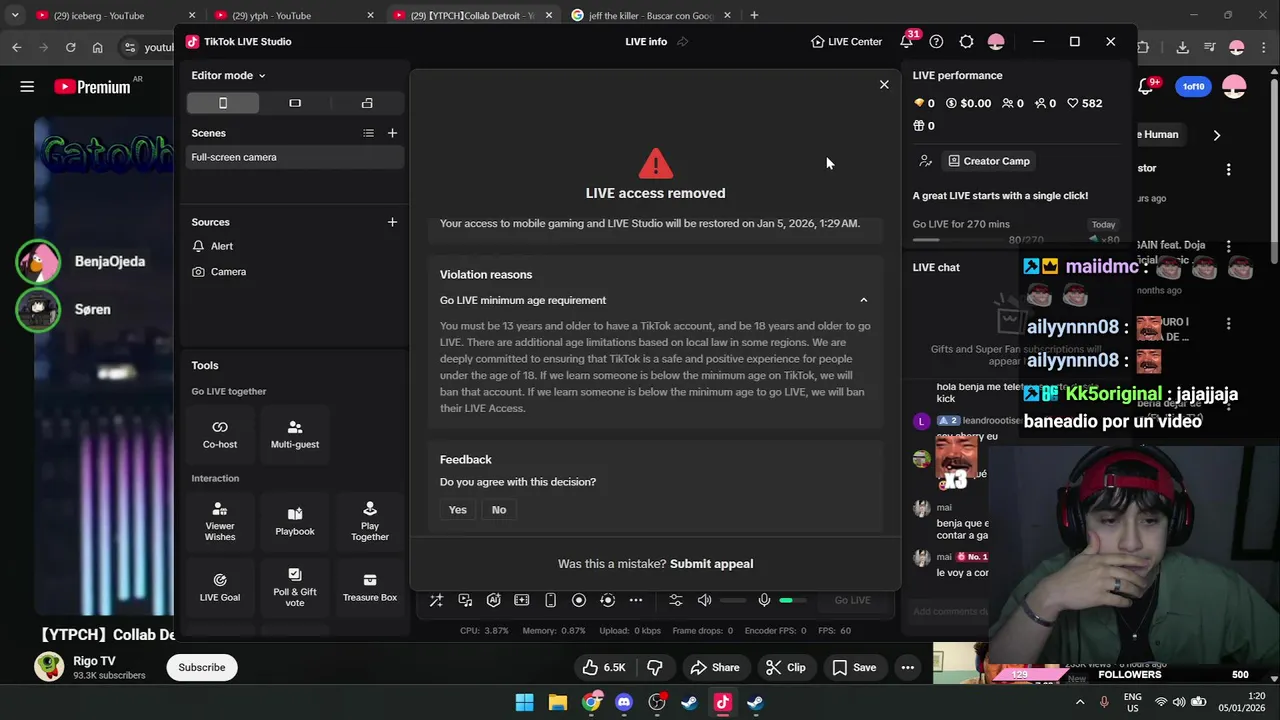
Task: Open the Multi-guest tool
Action: (x=295, y=434)
